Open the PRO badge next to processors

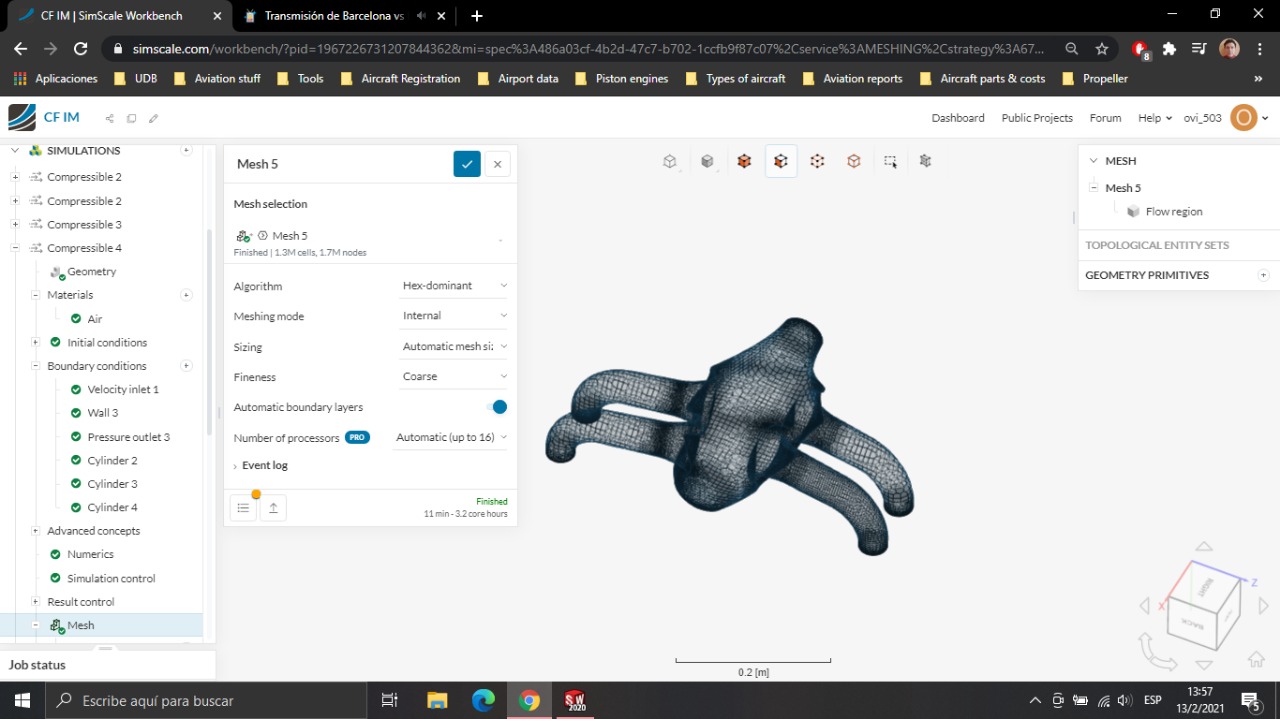pyautogui.click(x=357, y=437)
